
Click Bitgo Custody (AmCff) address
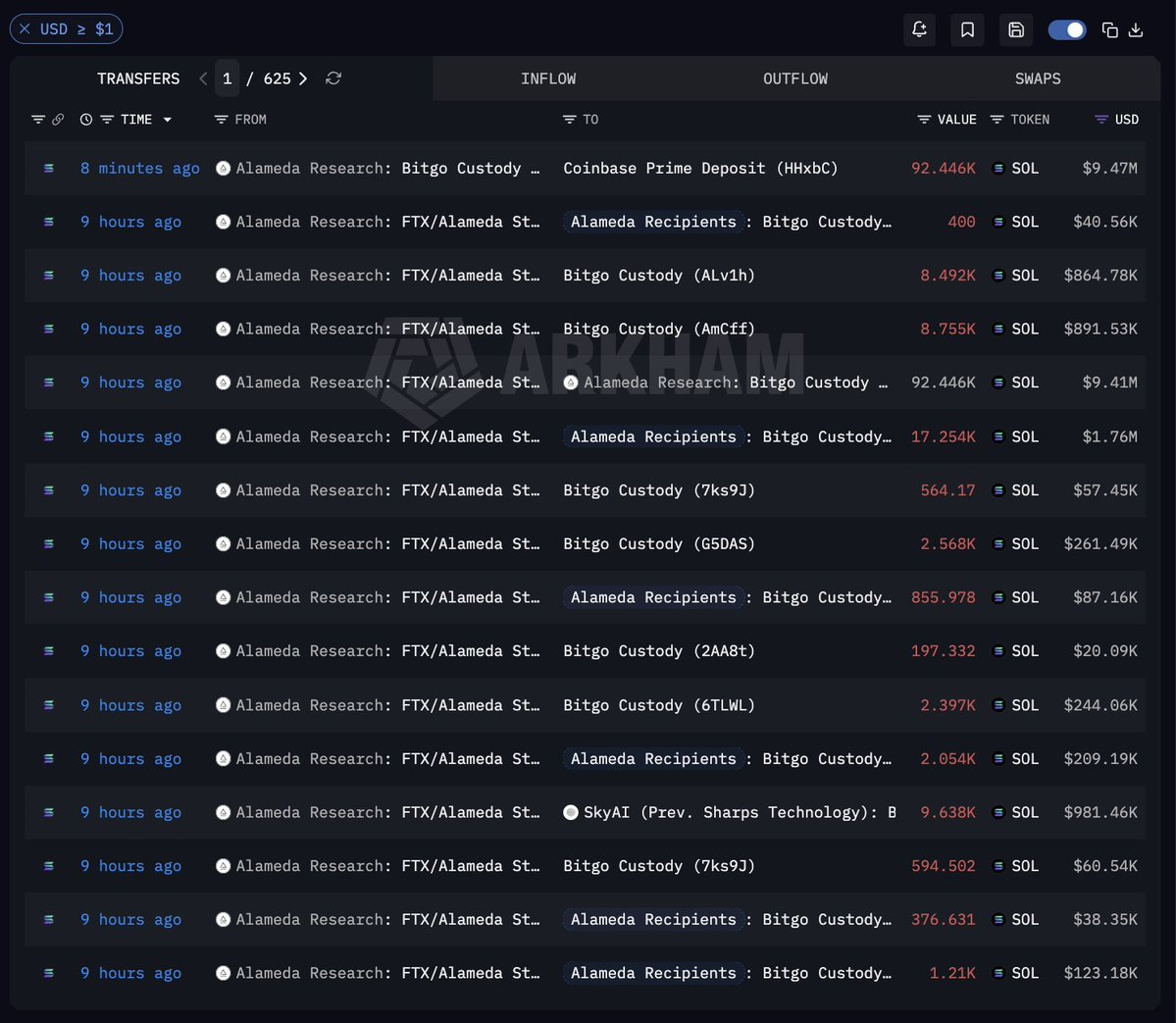[659, 329]
